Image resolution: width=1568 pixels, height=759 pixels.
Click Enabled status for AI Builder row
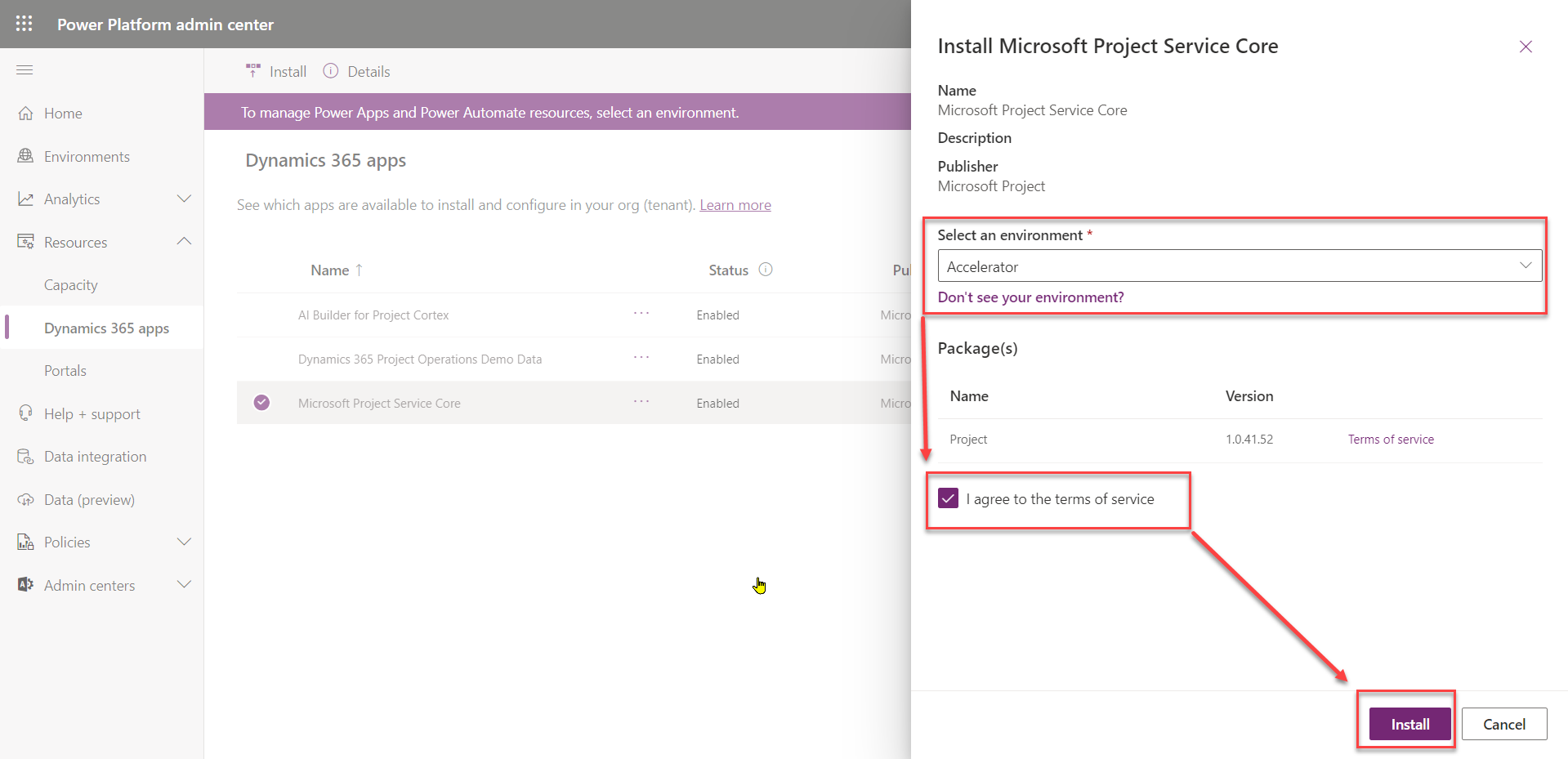(717, 315)
